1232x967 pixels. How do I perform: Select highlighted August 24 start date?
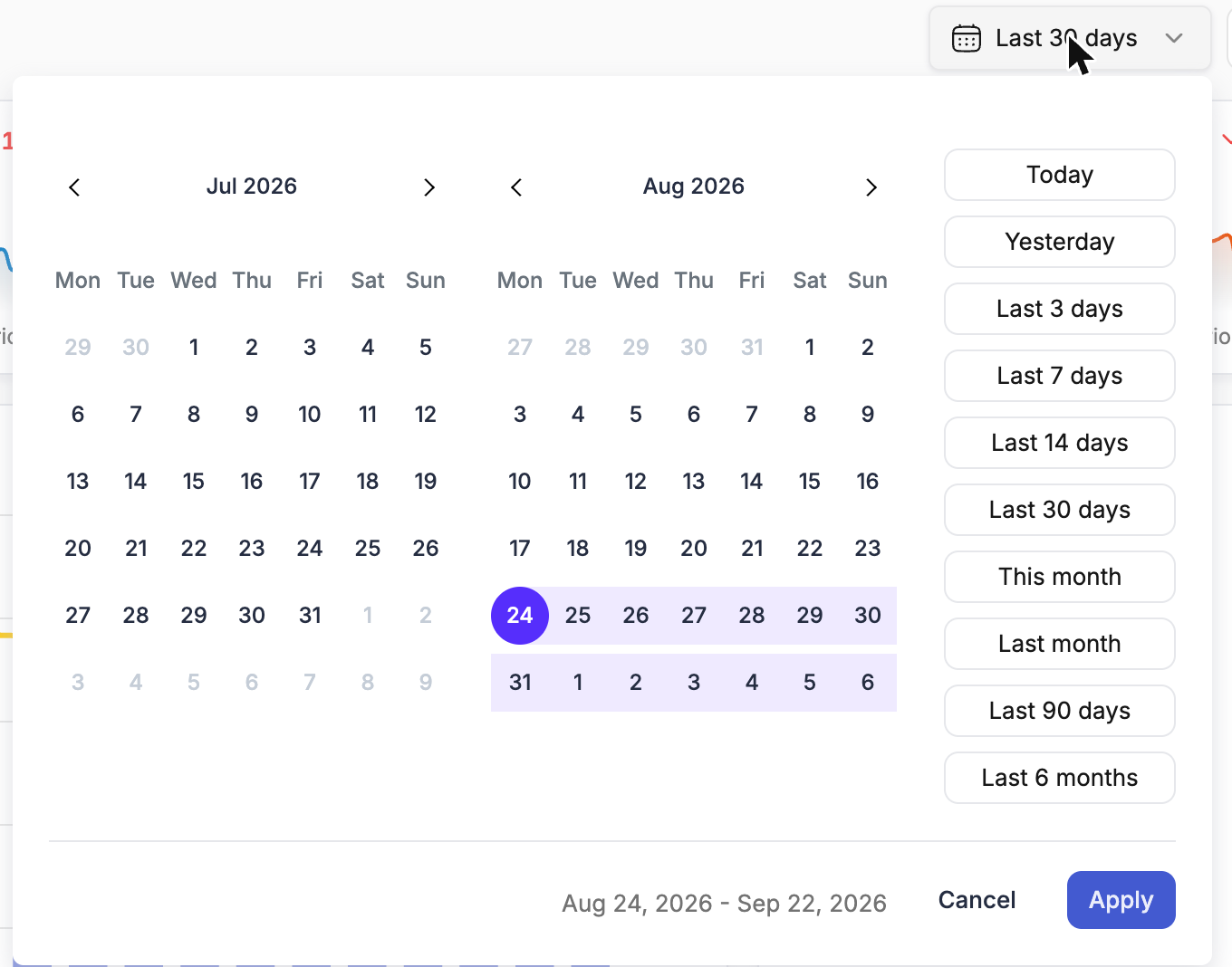(520, 615)
